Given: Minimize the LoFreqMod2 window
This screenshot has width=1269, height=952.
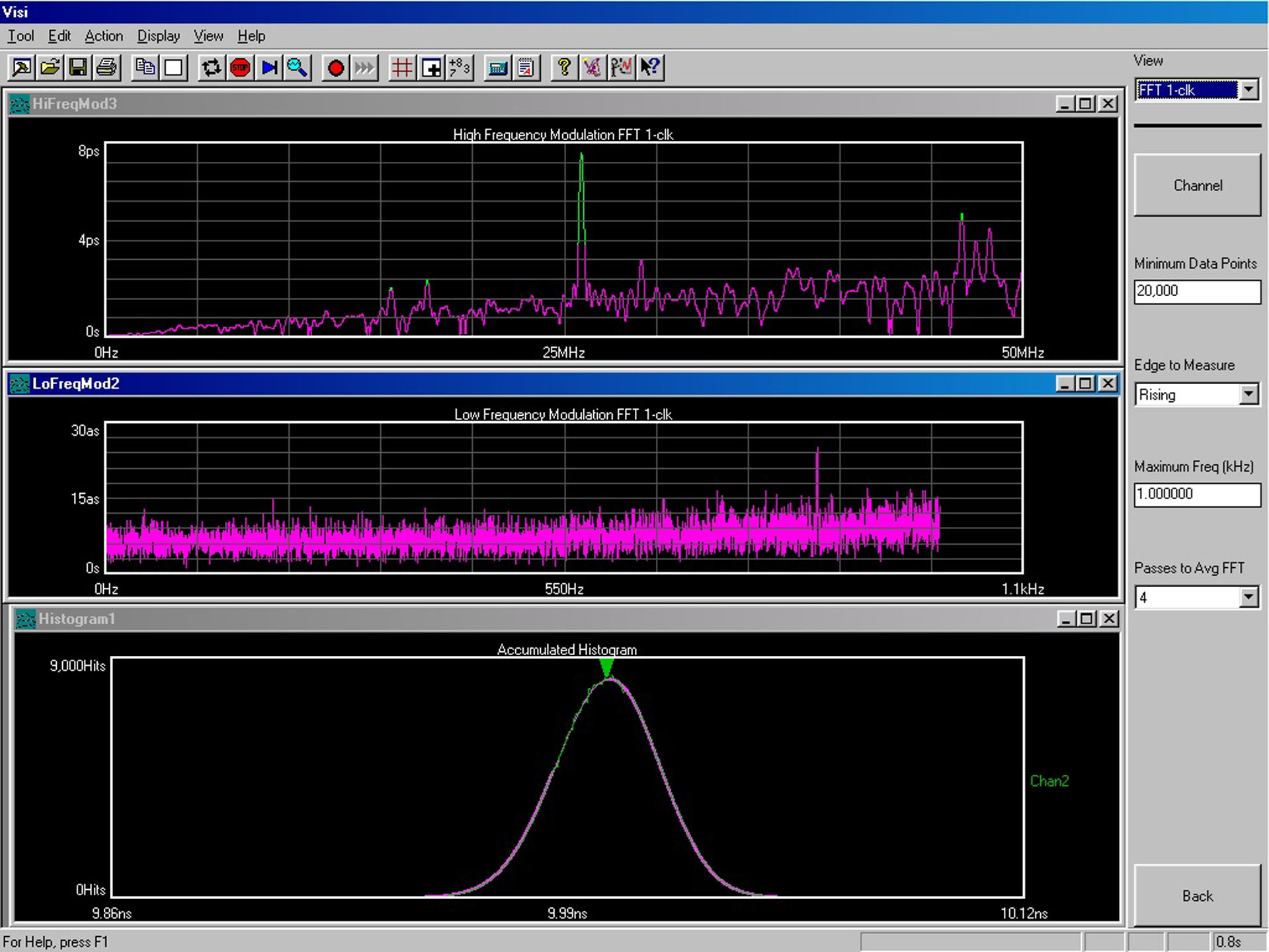Looking at the screenshot, I should (x=1064, y=383).
